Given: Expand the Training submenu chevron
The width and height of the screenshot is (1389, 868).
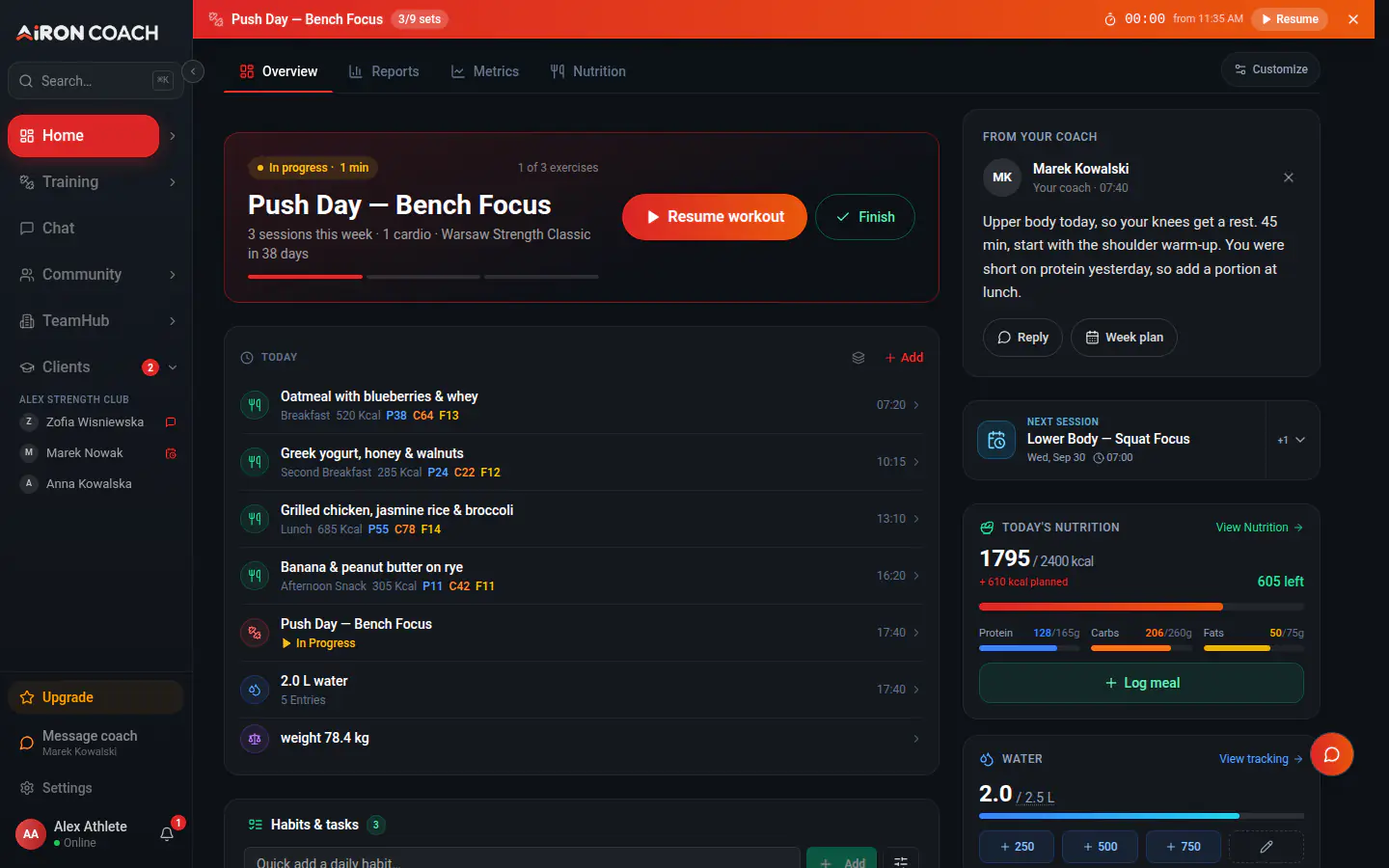Looking at the screenshot, I should pyautogui.click(x=173, y=182).
